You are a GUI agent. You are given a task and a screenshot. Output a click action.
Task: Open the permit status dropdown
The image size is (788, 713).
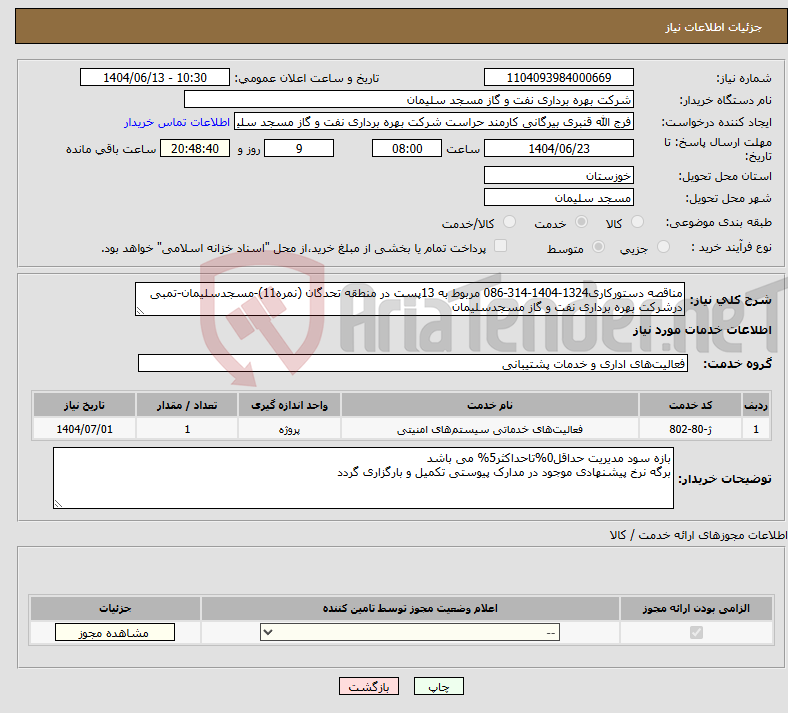click(410, 632)
